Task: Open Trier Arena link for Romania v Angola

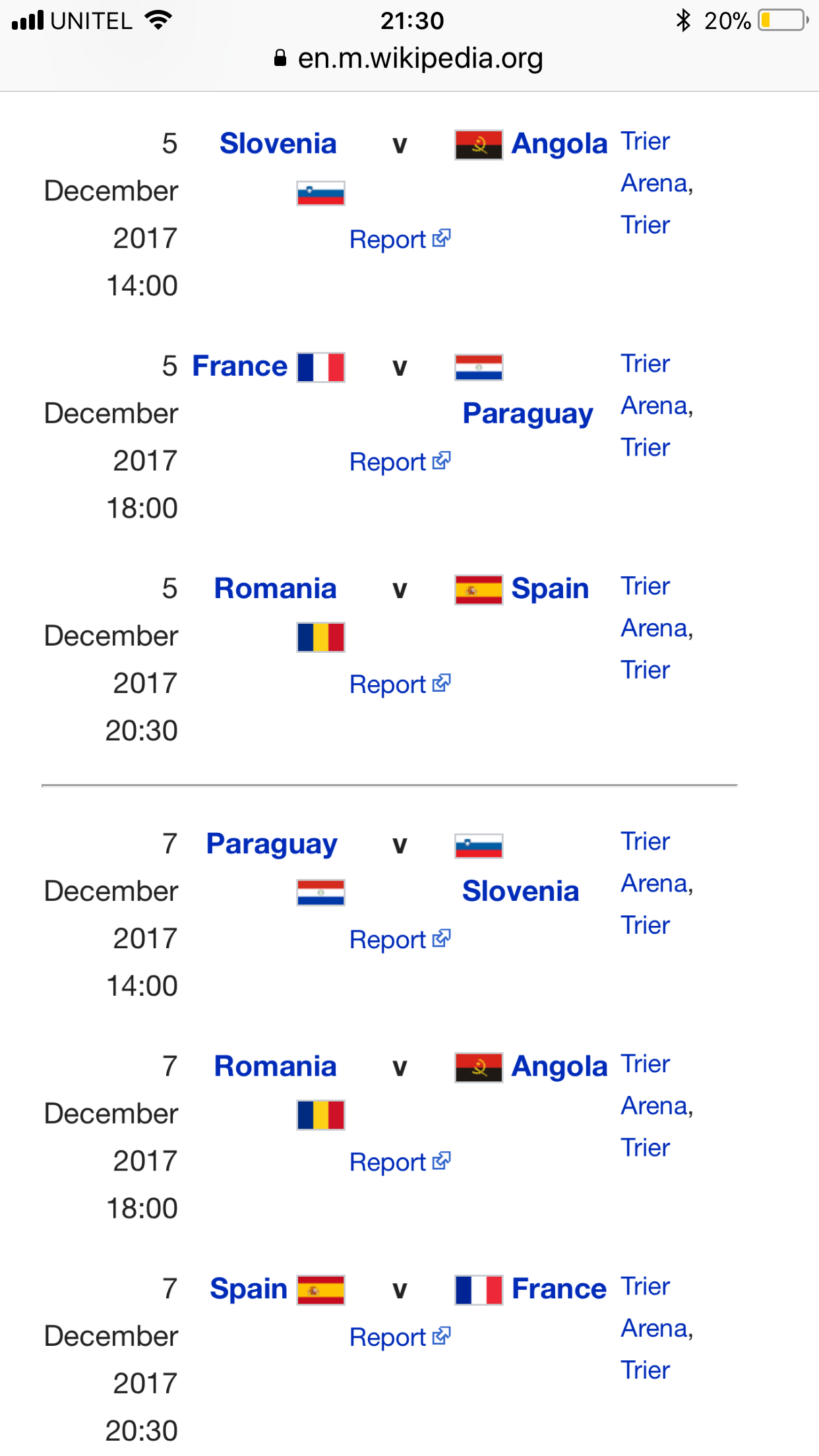Action: click(x=656, y=1105)
